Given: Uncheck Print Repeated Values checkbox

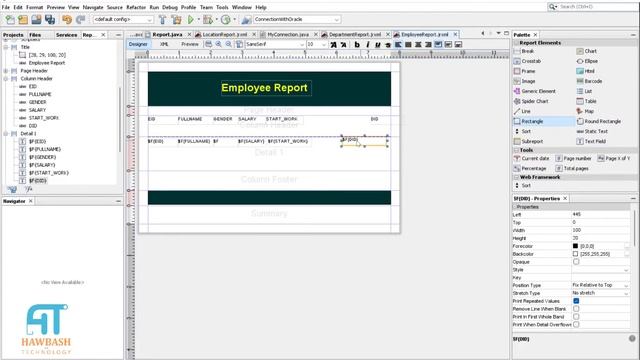Looking at the screenshot, I should point(576,301).
